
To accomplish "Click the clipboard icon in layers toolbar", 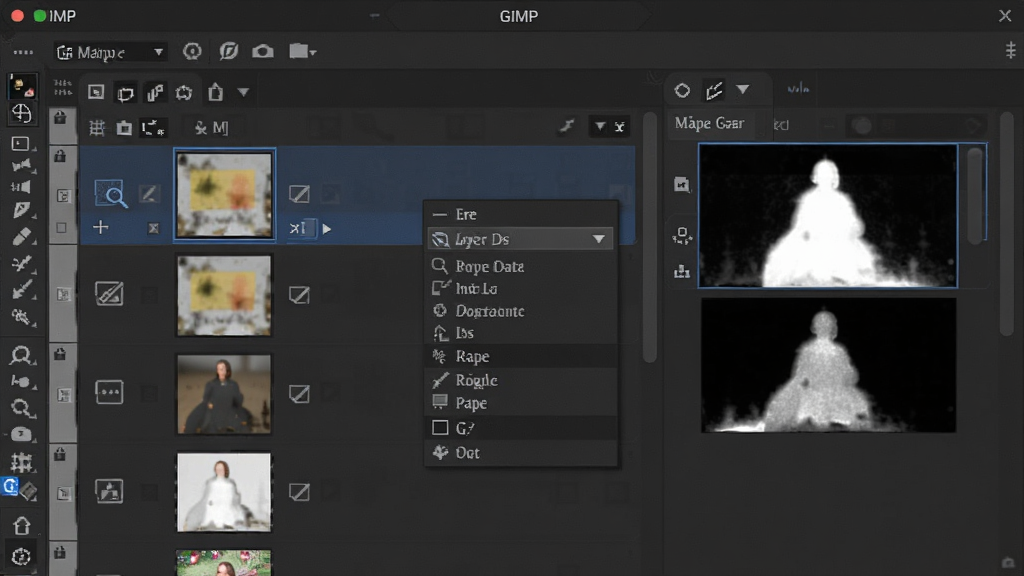I will 124,128.
